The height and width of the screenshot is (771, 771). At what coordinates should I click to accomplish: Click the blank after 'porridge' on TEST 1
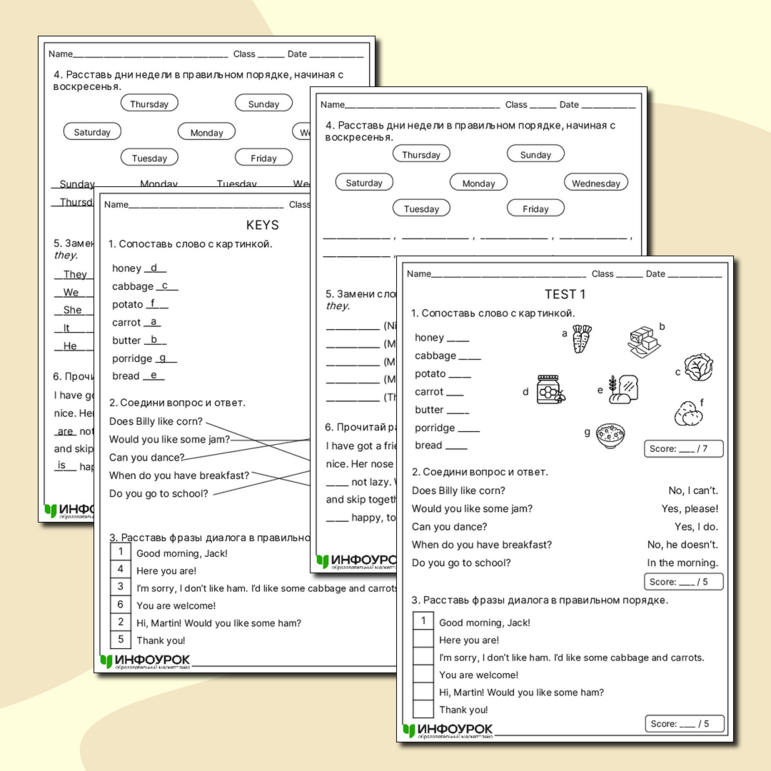click(469, 429)
